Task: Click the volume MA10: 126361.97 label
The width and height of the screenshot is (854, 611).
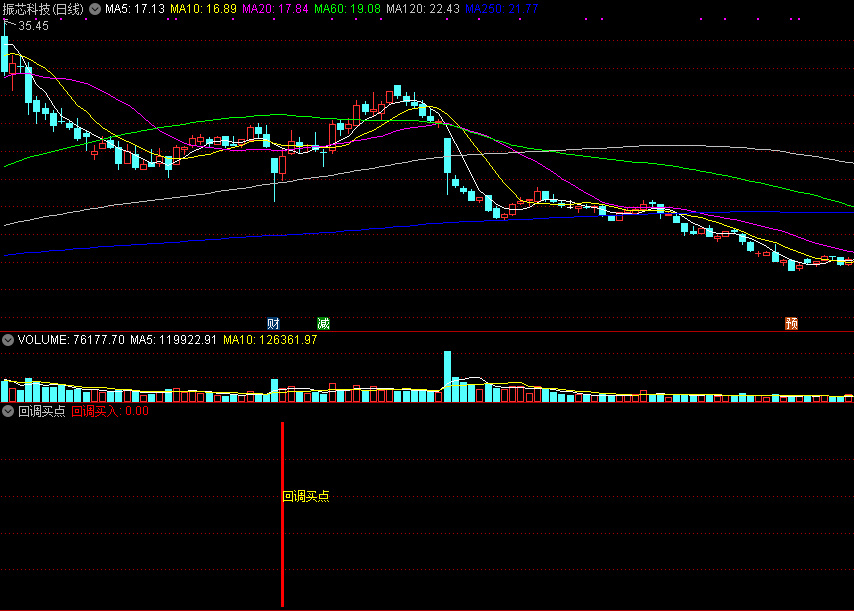Action: point(270,340)
